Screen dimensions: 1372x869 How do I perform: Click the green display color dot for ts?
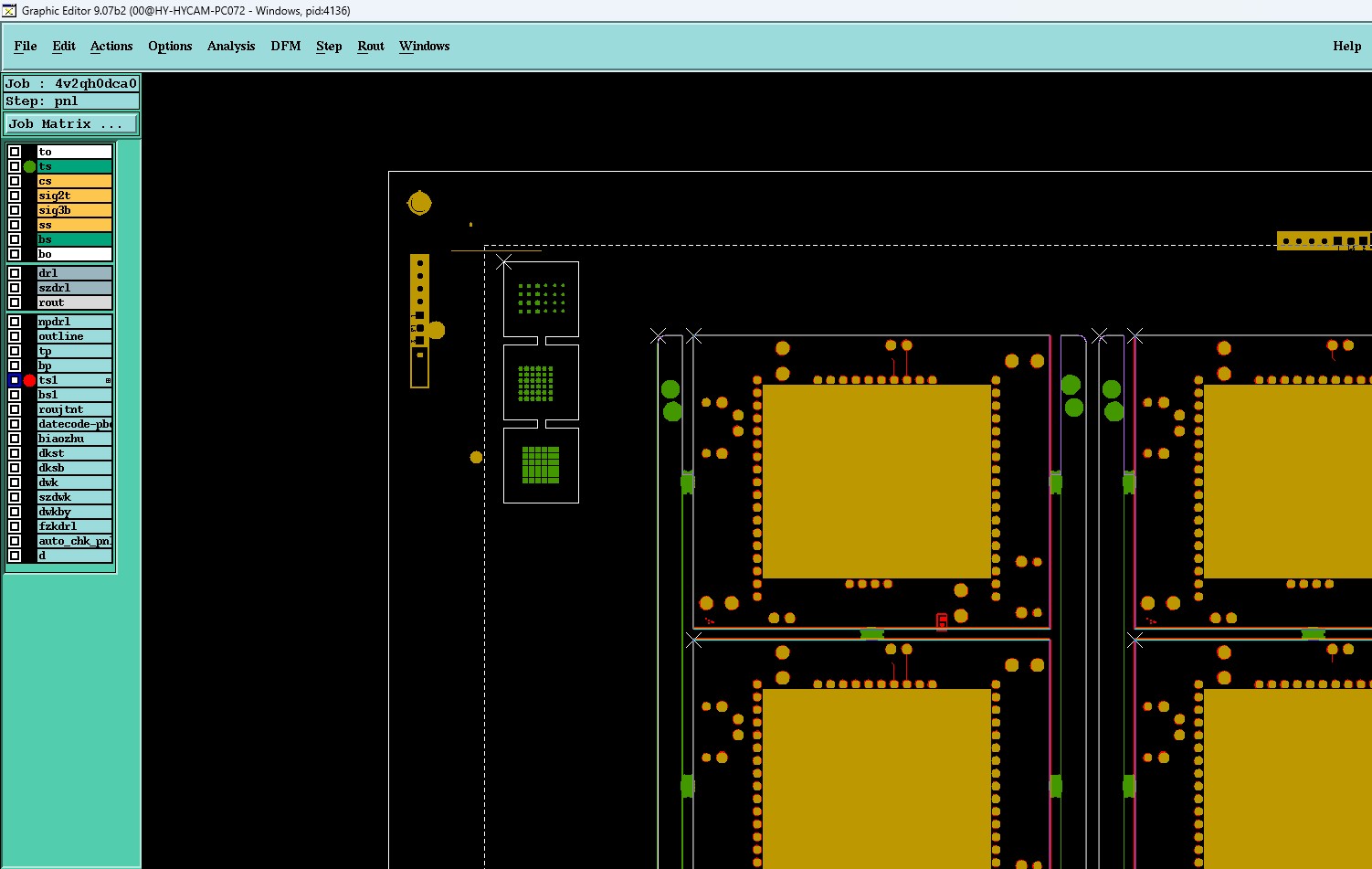click(29, 166)
